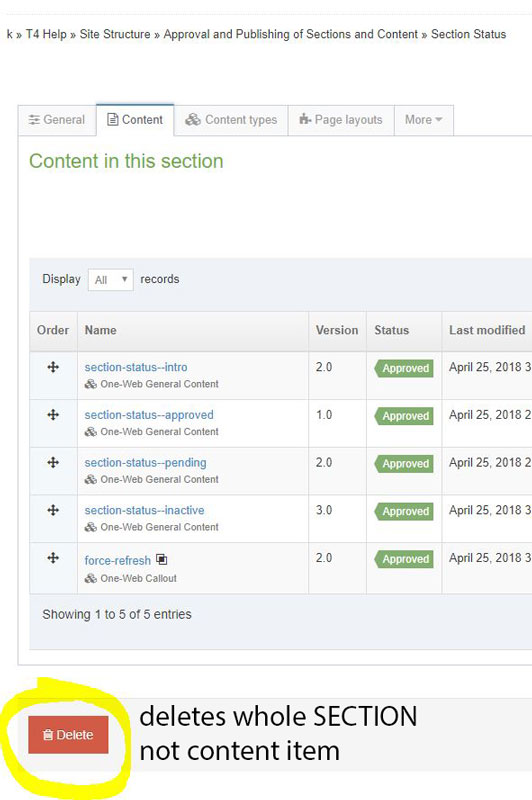Click T4 Help breadcrumb link
532x800 pixels.
click(46, 34)
